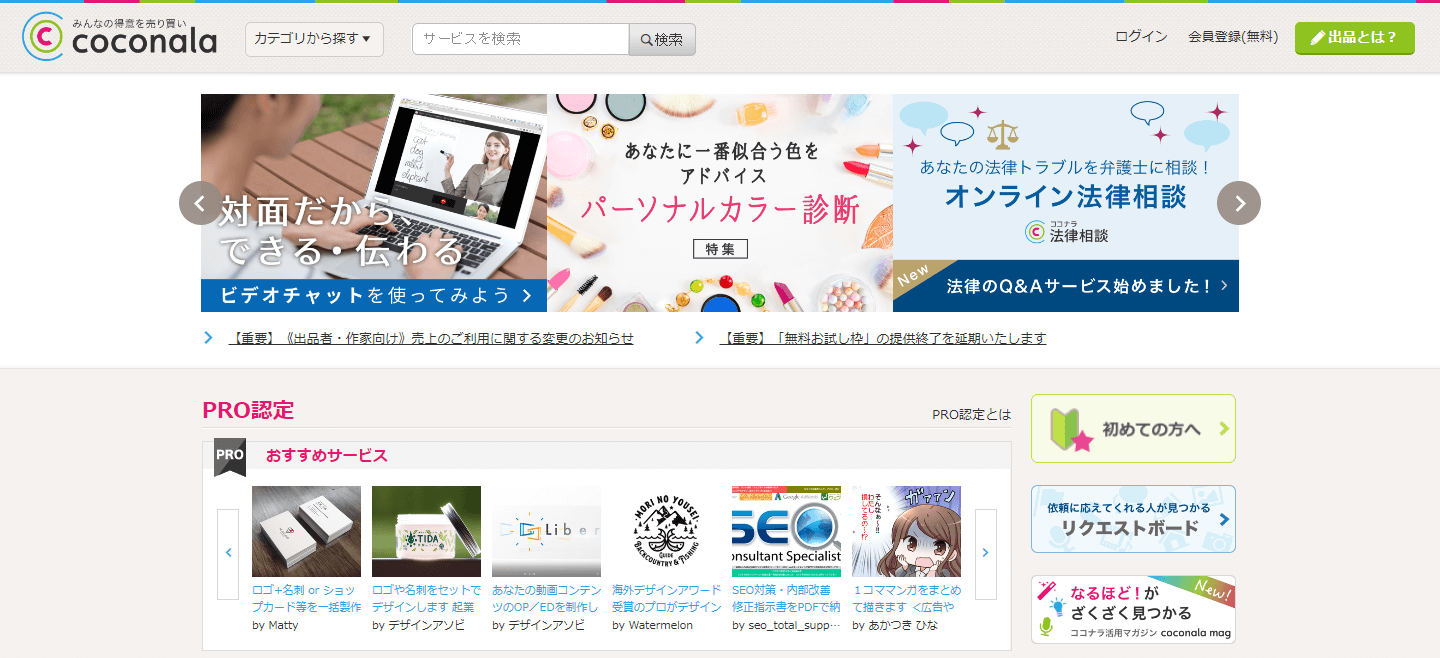Click chevron before second 【重要】 notice
The width and height of the screenshot is (1440, 658).
699,338
